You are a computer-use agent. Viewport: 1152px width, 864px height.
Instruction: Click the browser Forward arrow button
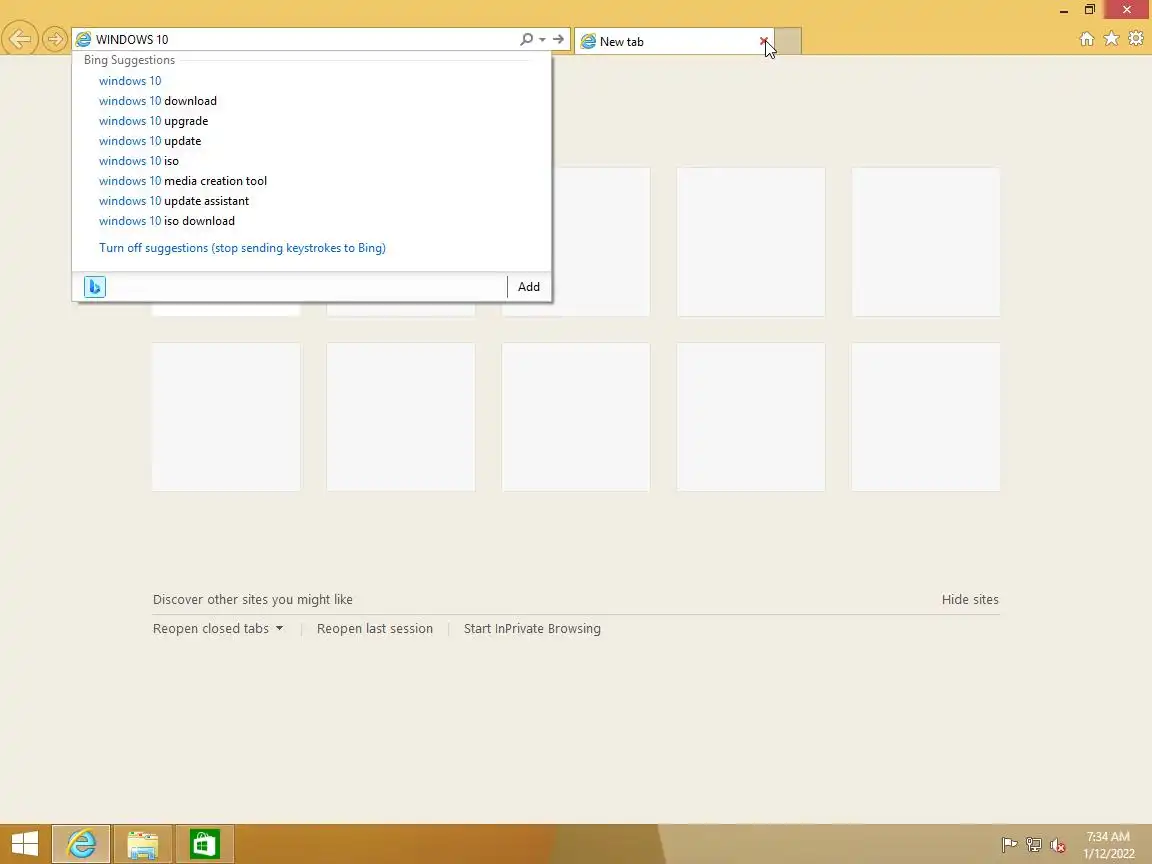pos(54,39)
